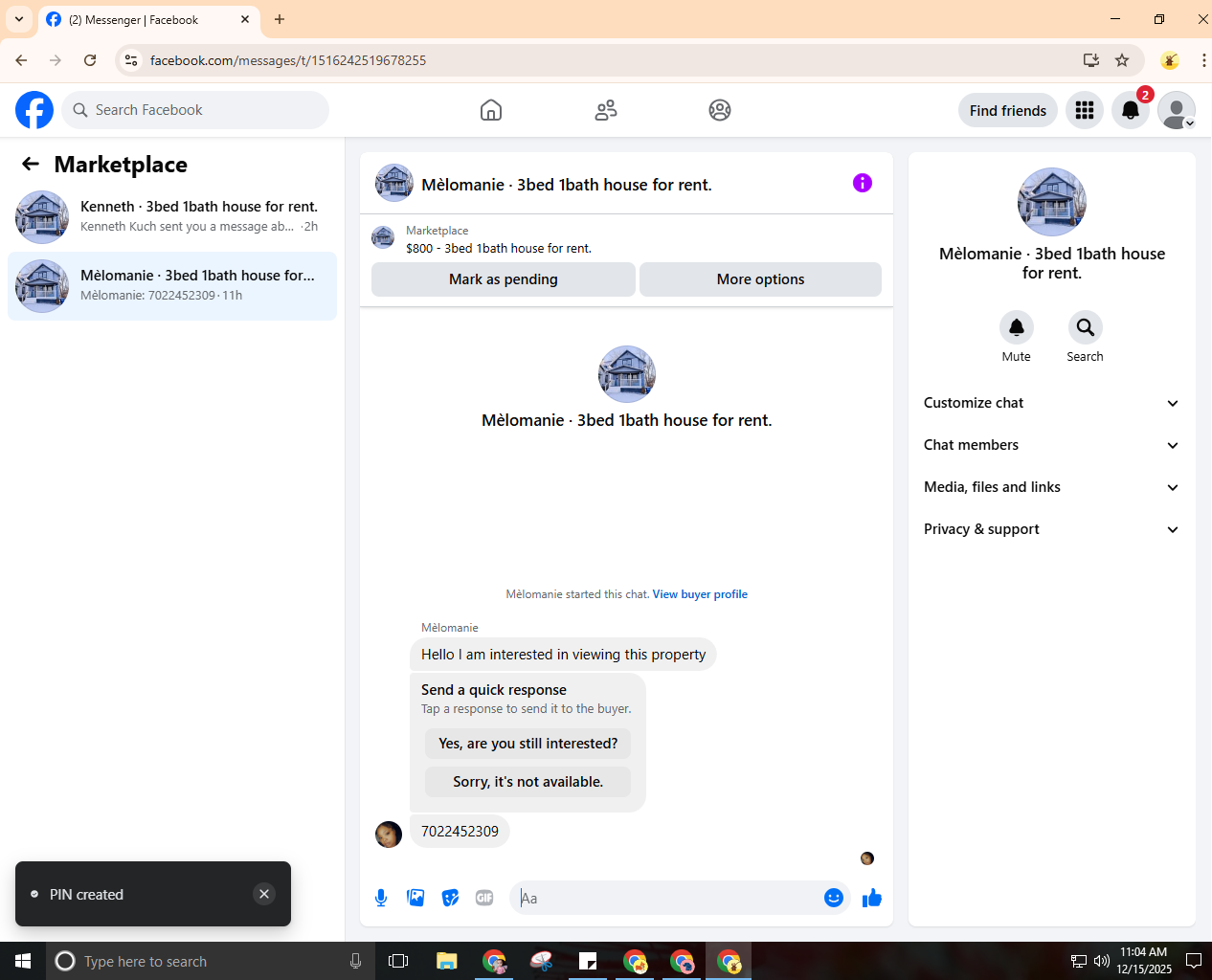
Task: Open tab search dropdown arrow
Action: (19, 19)
